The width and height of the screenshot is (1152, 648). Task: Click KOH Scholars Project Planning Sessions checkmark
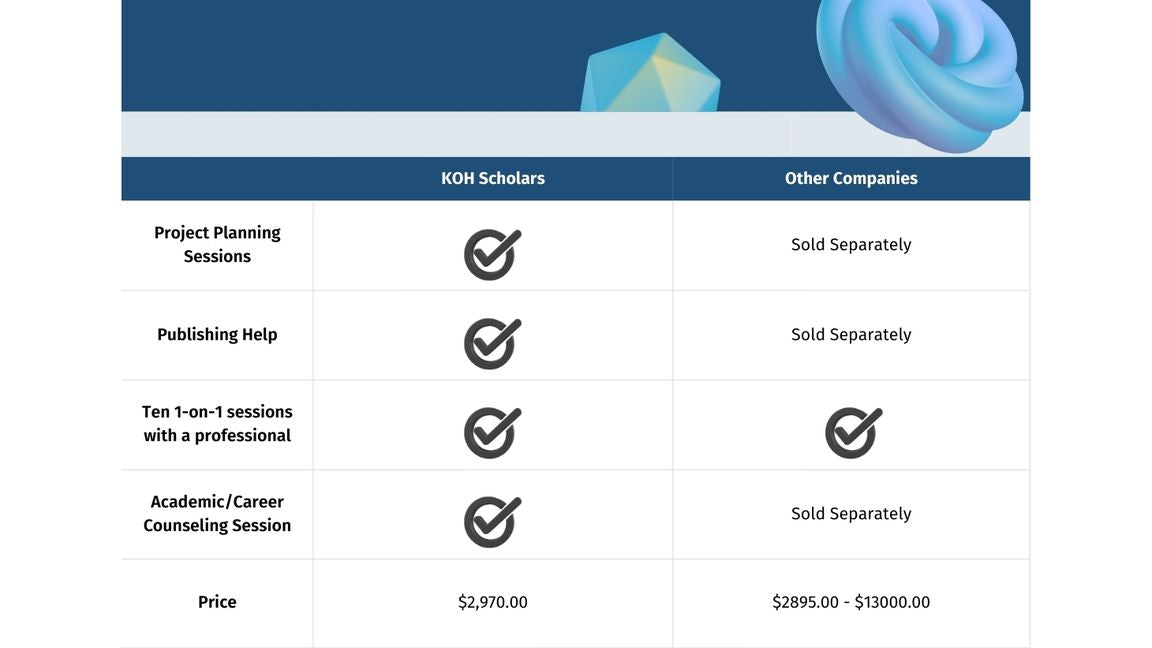492,254
